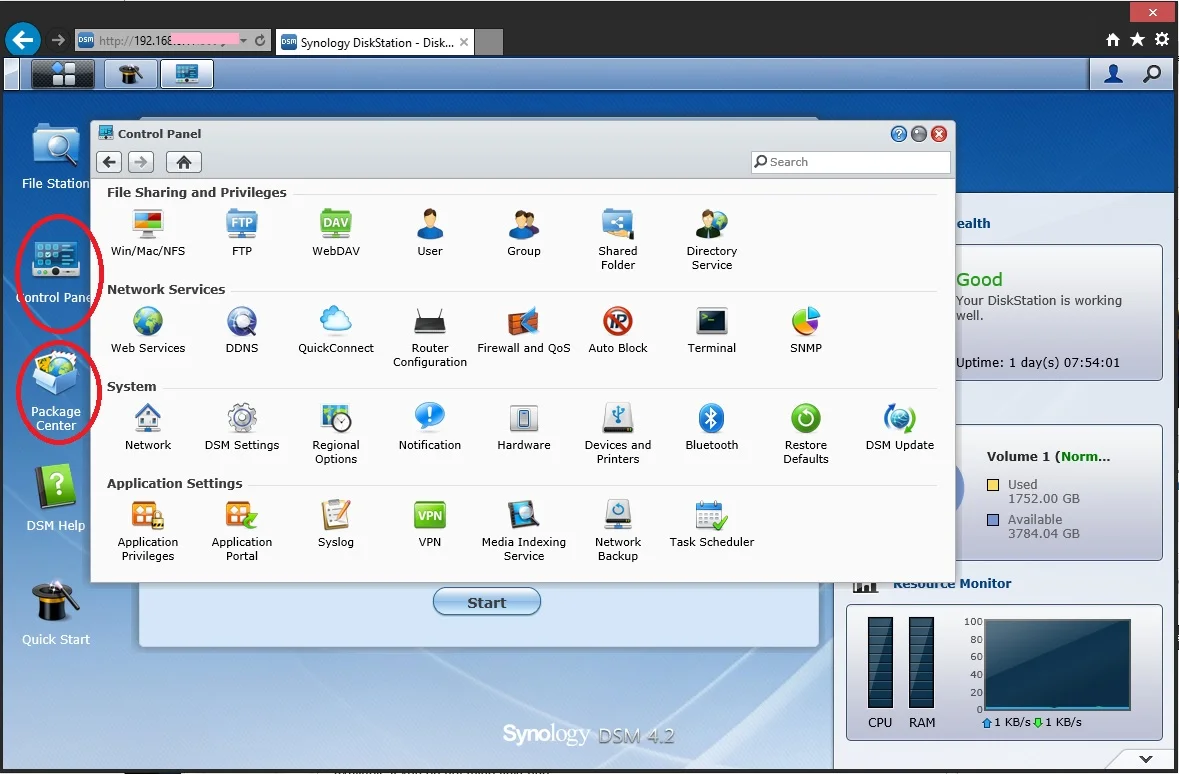
Task: Open Hardware settings
Action: 523,426
